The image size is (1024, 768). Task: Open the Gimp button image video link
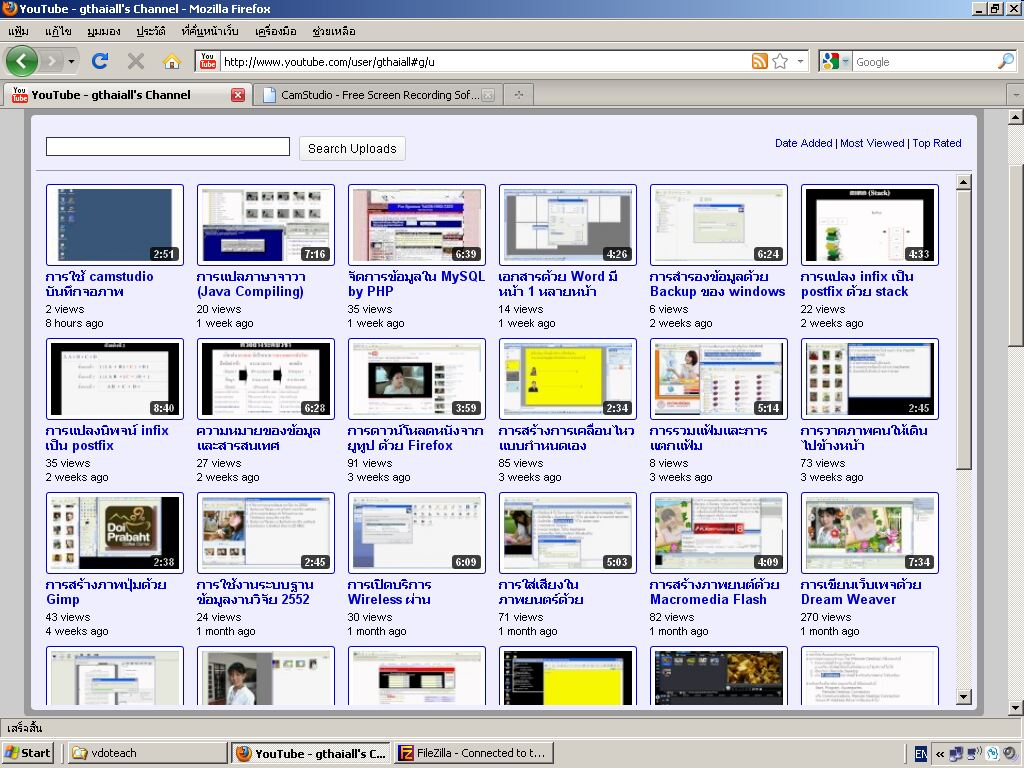[106, 592]
